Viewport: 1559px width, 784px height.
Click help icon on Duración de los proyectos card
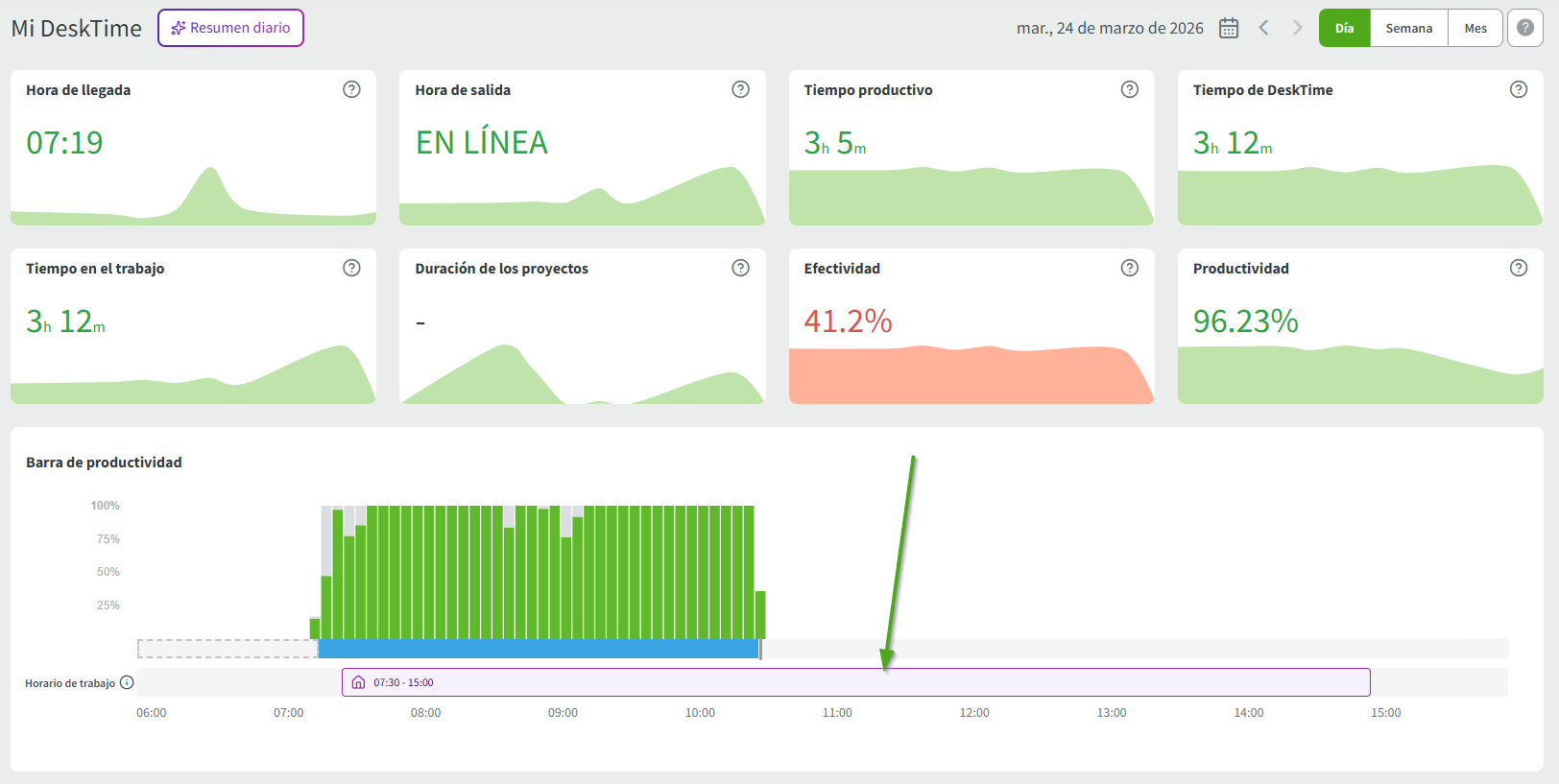(740, 268)
